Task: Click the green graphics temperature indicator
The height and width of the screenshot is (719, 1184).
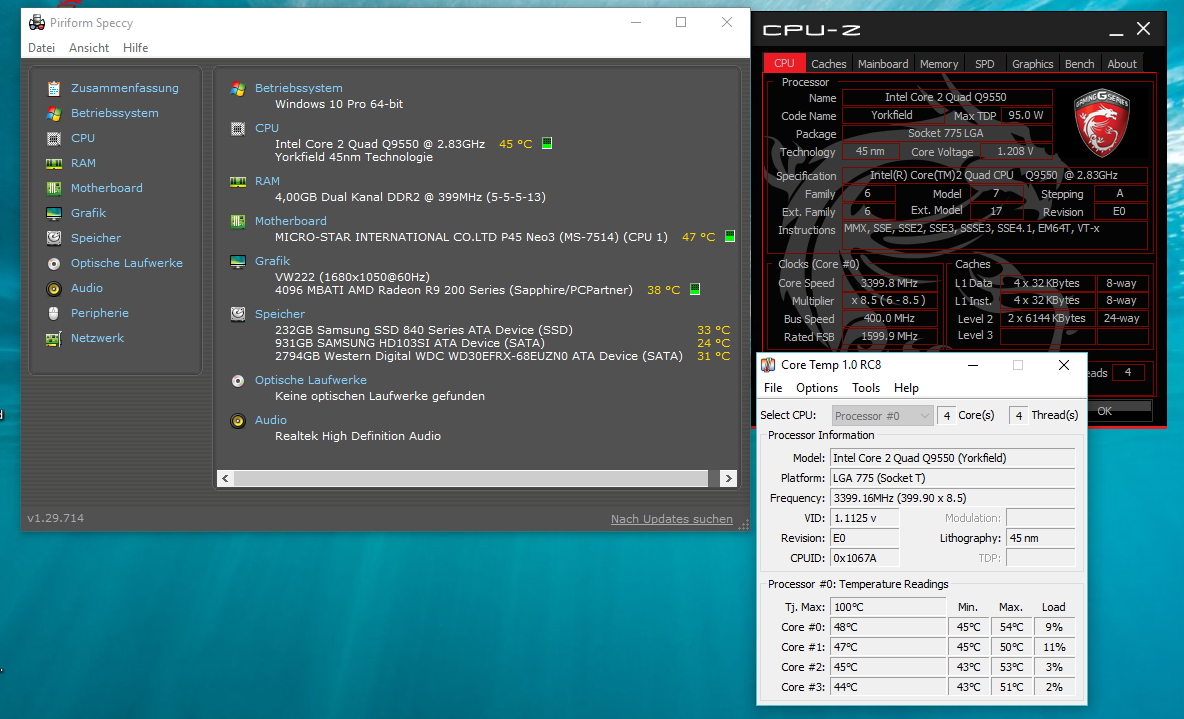Action: (695, 289)
